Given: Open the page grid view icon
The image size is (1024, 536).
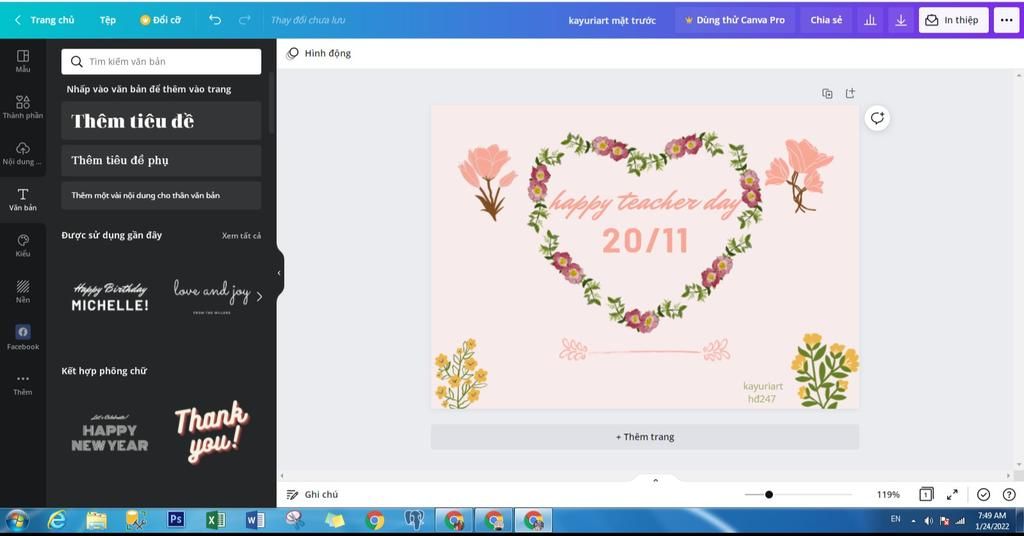Looking at the screenshot, I should pyautogui.click(x=926, y=495).
